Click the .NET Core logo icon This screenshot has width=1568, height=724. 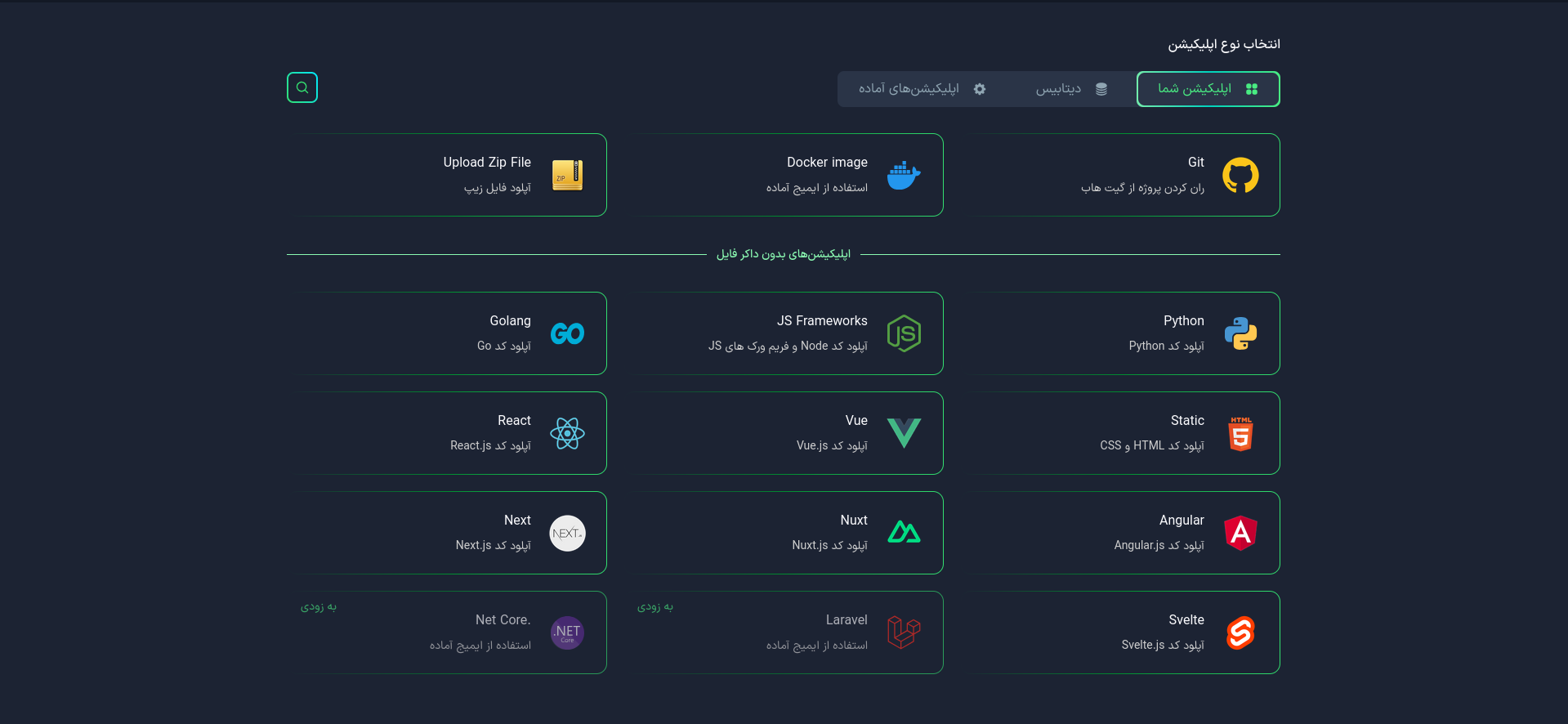point(567,632)
